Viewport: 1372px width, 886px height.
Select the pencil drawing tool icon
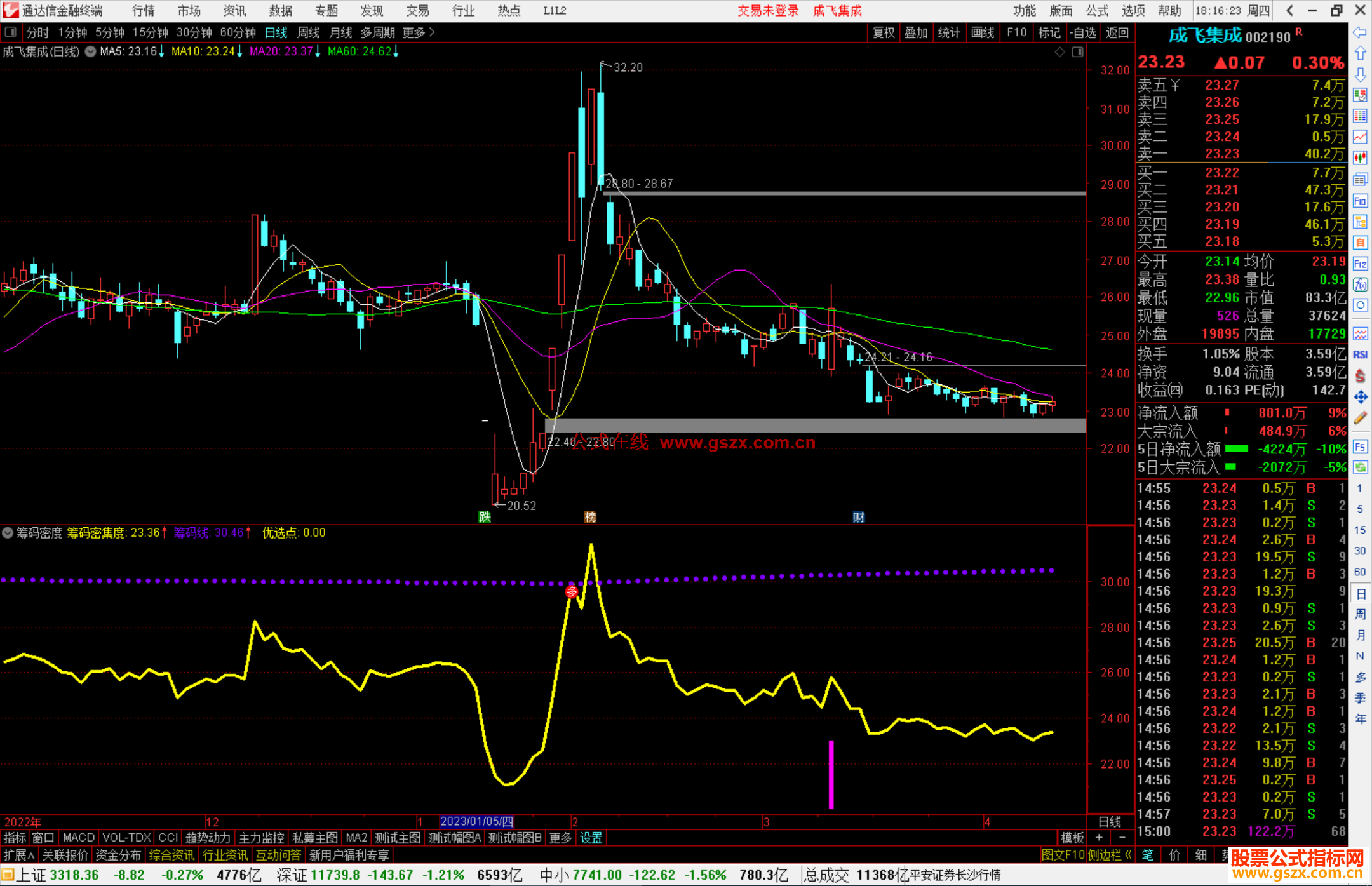coord(1360,418)
